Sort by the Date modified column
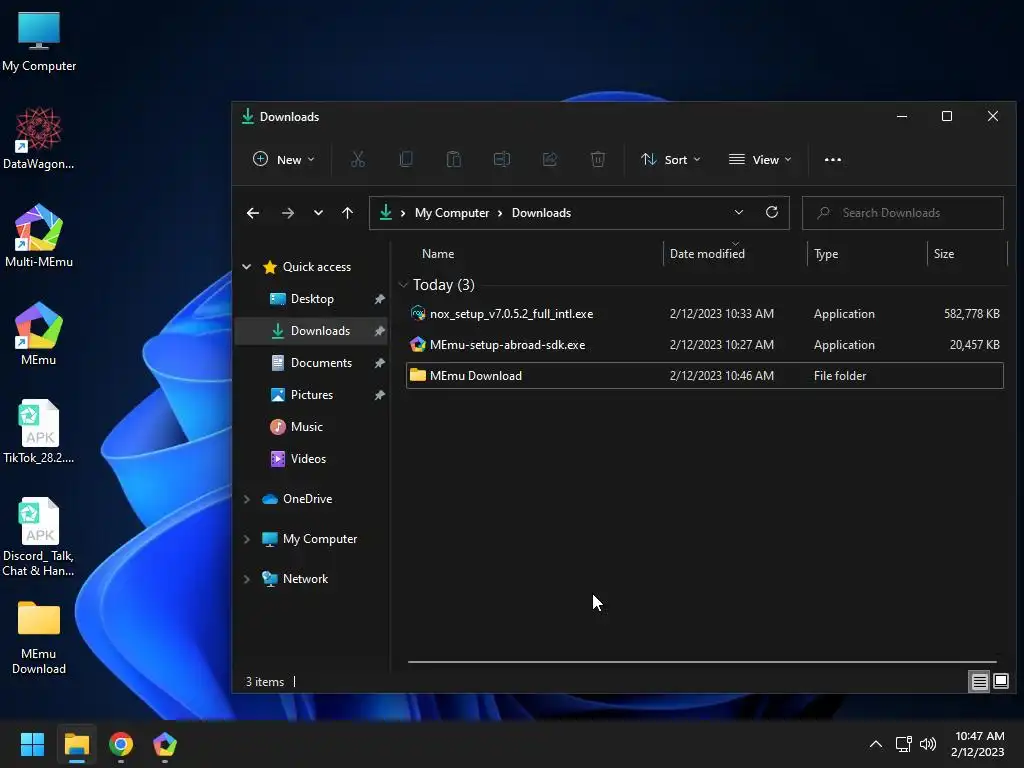Screen dimensions: 1024x768 click(707, 254)
